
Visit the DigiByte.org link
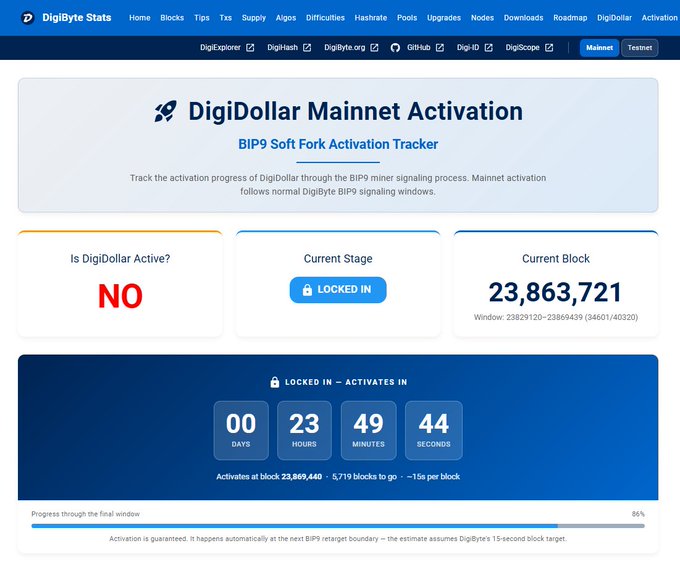tap(345, 48)
